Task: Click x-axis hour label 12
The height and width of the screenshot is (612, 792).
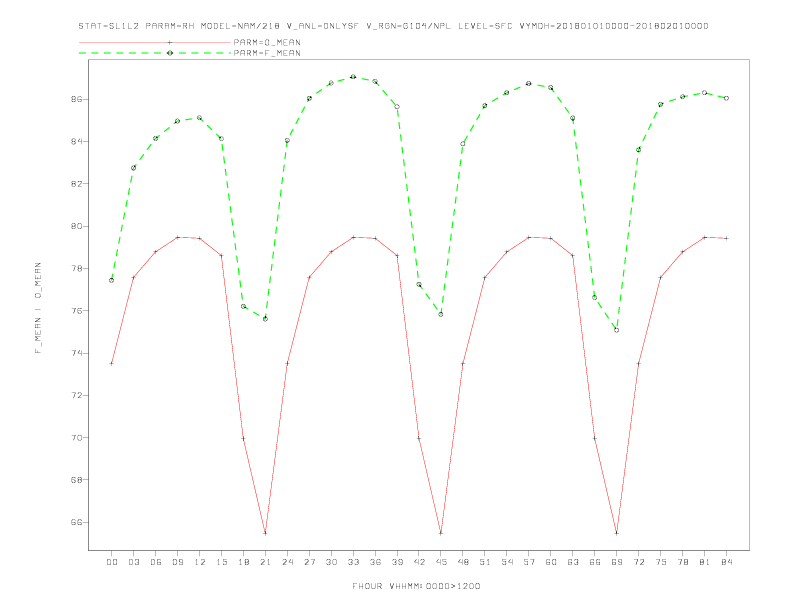Action: click(200, 562)
